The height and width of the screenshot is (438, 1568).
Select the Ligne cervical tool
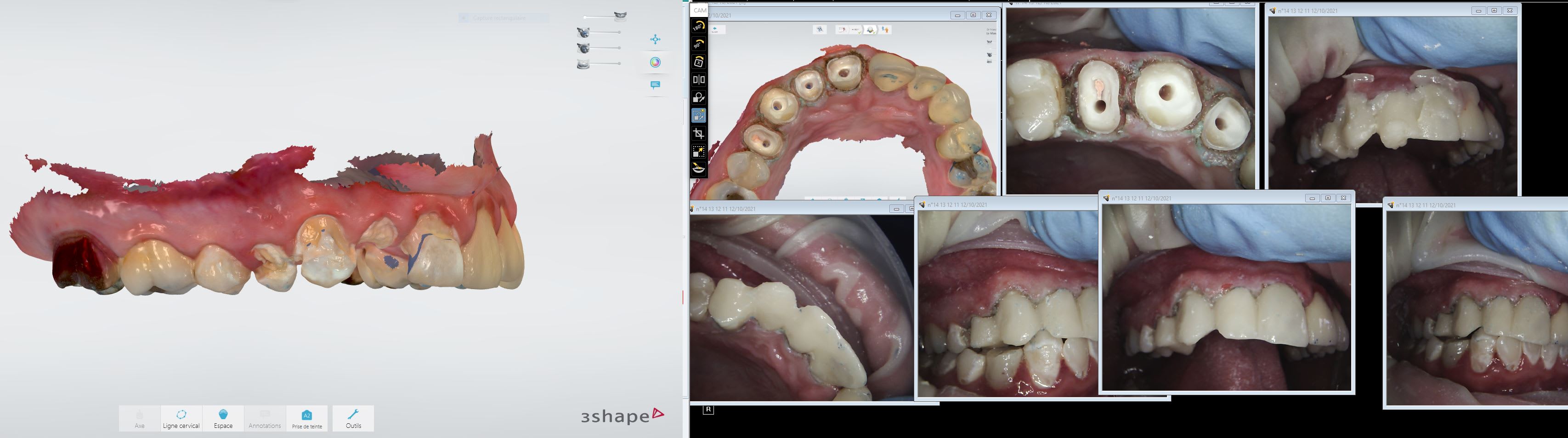coord(181,419)
